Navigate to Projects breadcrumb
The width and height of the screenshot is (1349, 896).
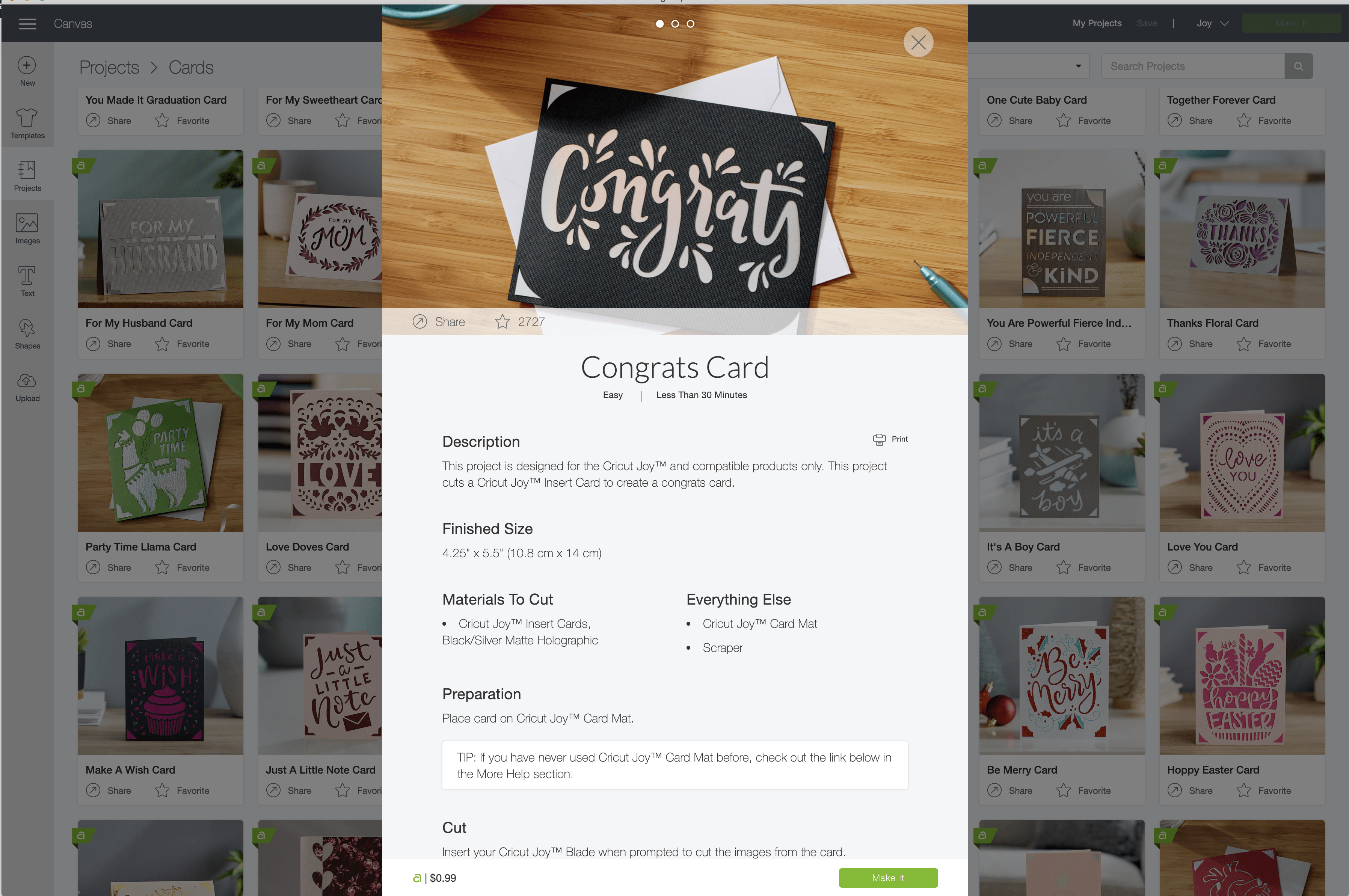[109, 68]
